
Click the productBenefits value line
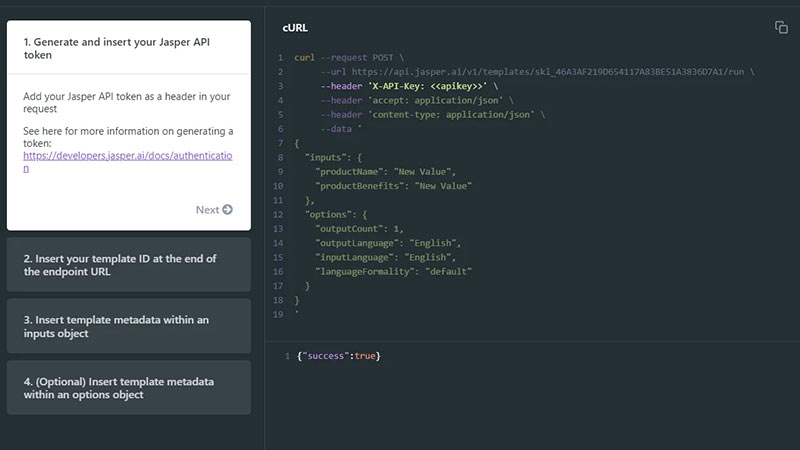point(393,186)
